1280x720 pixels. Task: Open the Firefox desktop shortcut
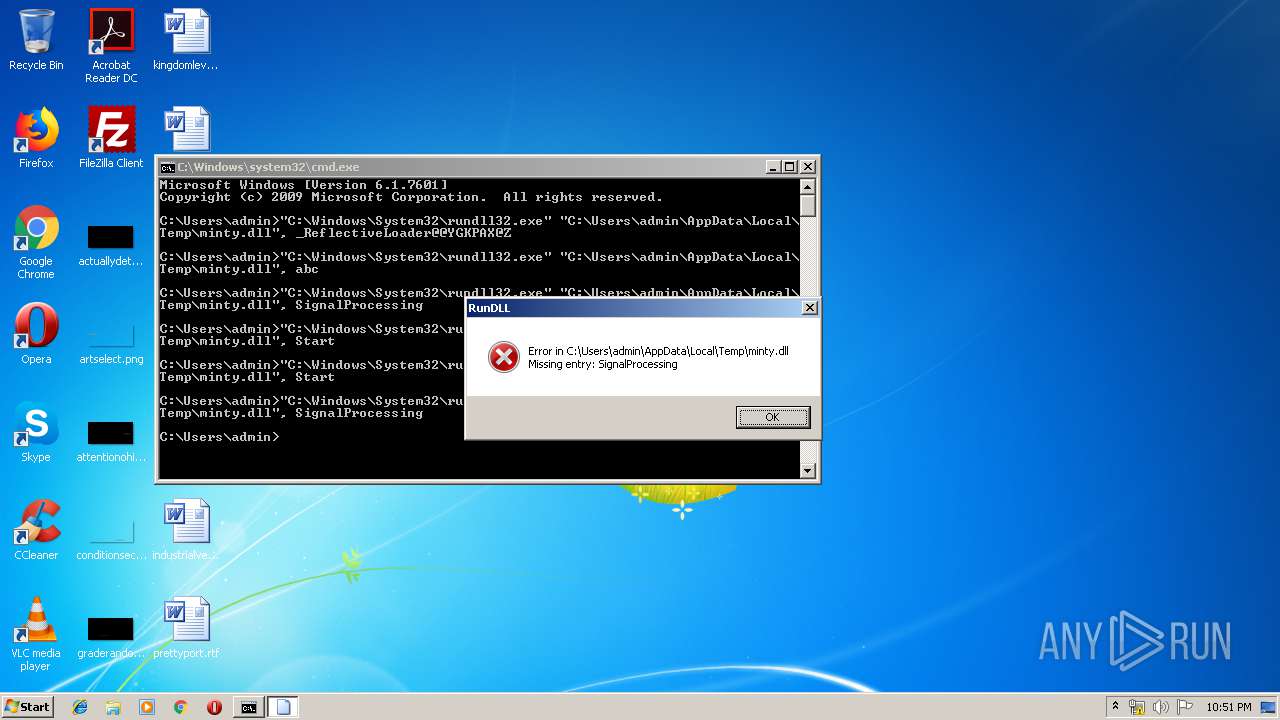(x=36, y=138)
